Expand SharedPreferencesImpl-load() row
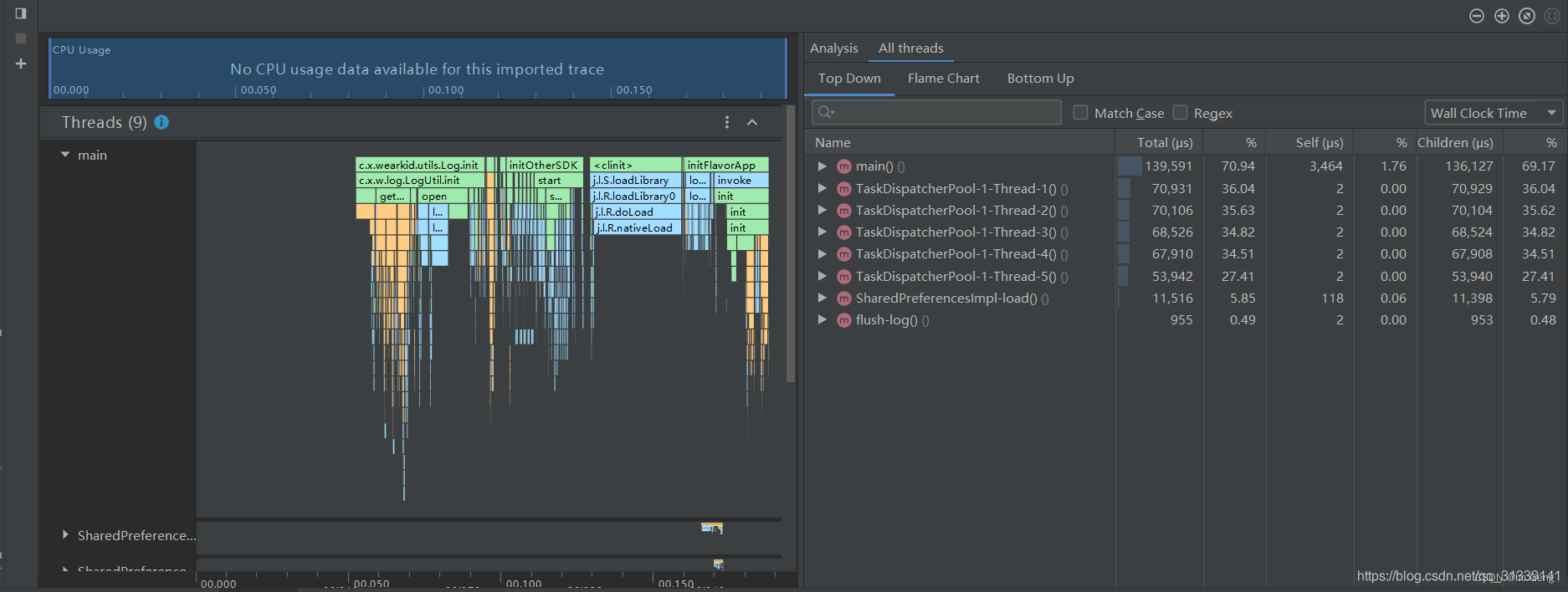1568x592 pixels. [822, 299]
